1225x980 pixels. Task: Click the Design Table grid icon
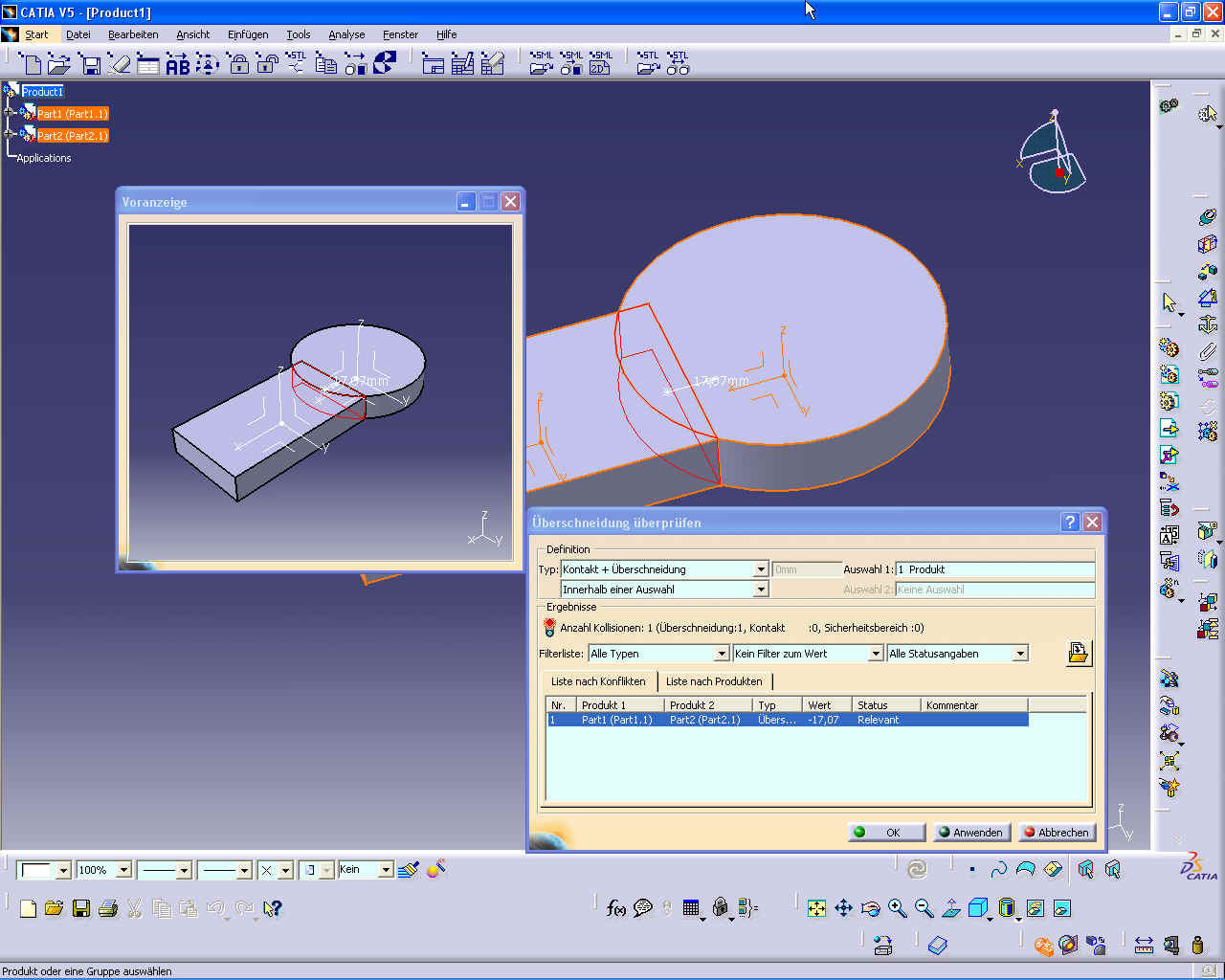(x=692, y=907)
